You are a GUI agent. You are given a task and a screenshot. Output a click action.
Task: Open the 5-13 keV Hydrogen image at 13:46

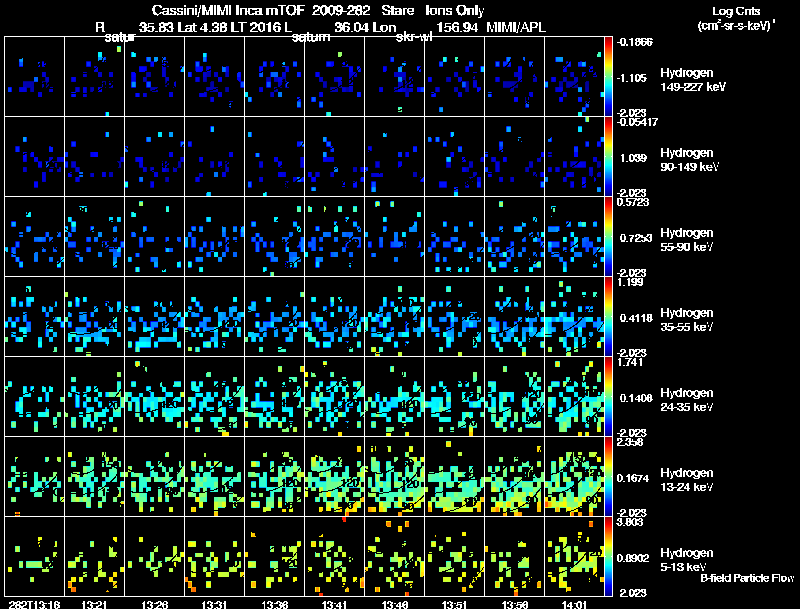click(x=395, y=557)
